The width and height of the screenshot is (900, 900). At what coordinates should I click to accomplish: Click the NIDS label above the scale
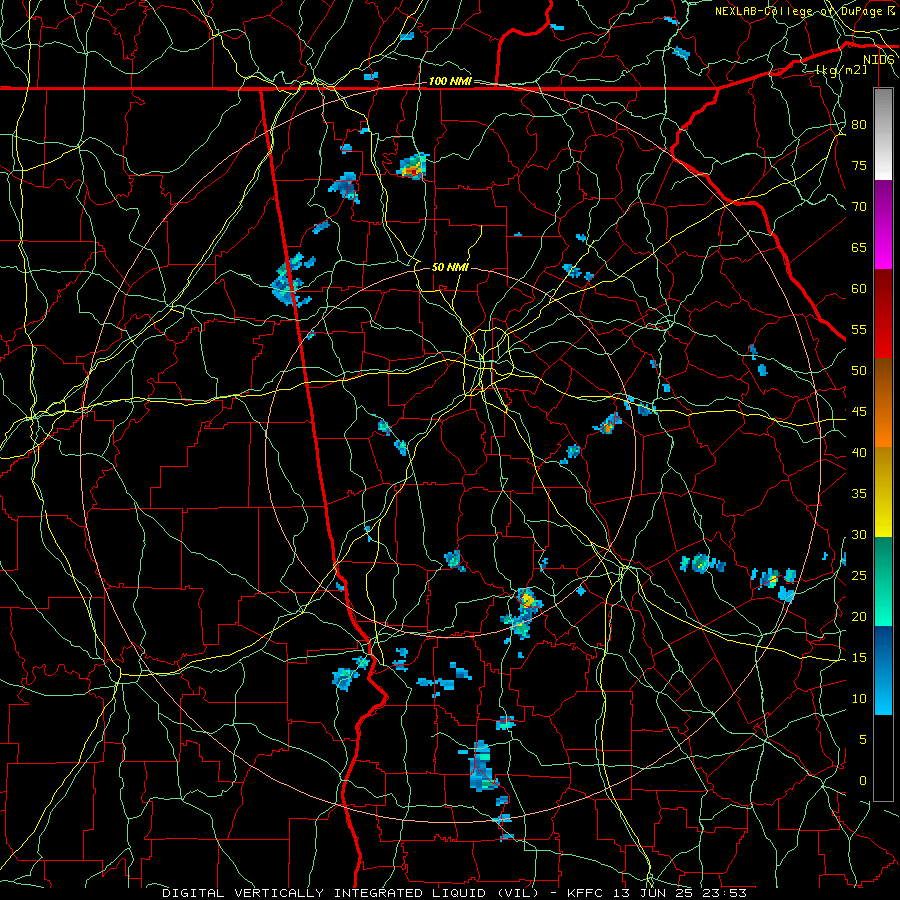[879, 60]
